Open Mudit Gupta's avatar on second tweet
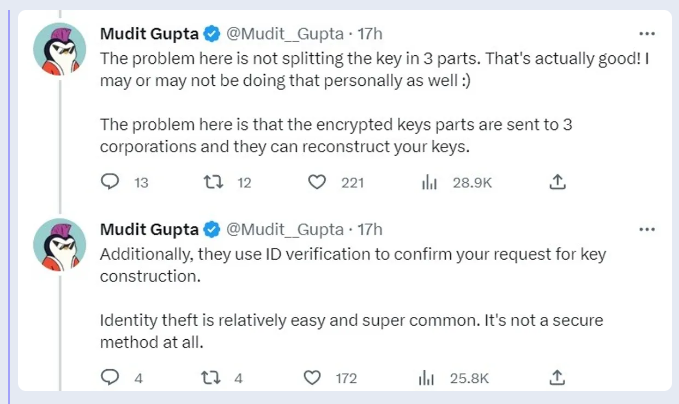Screen dimensions: 679x404 [x=60, y=245]
